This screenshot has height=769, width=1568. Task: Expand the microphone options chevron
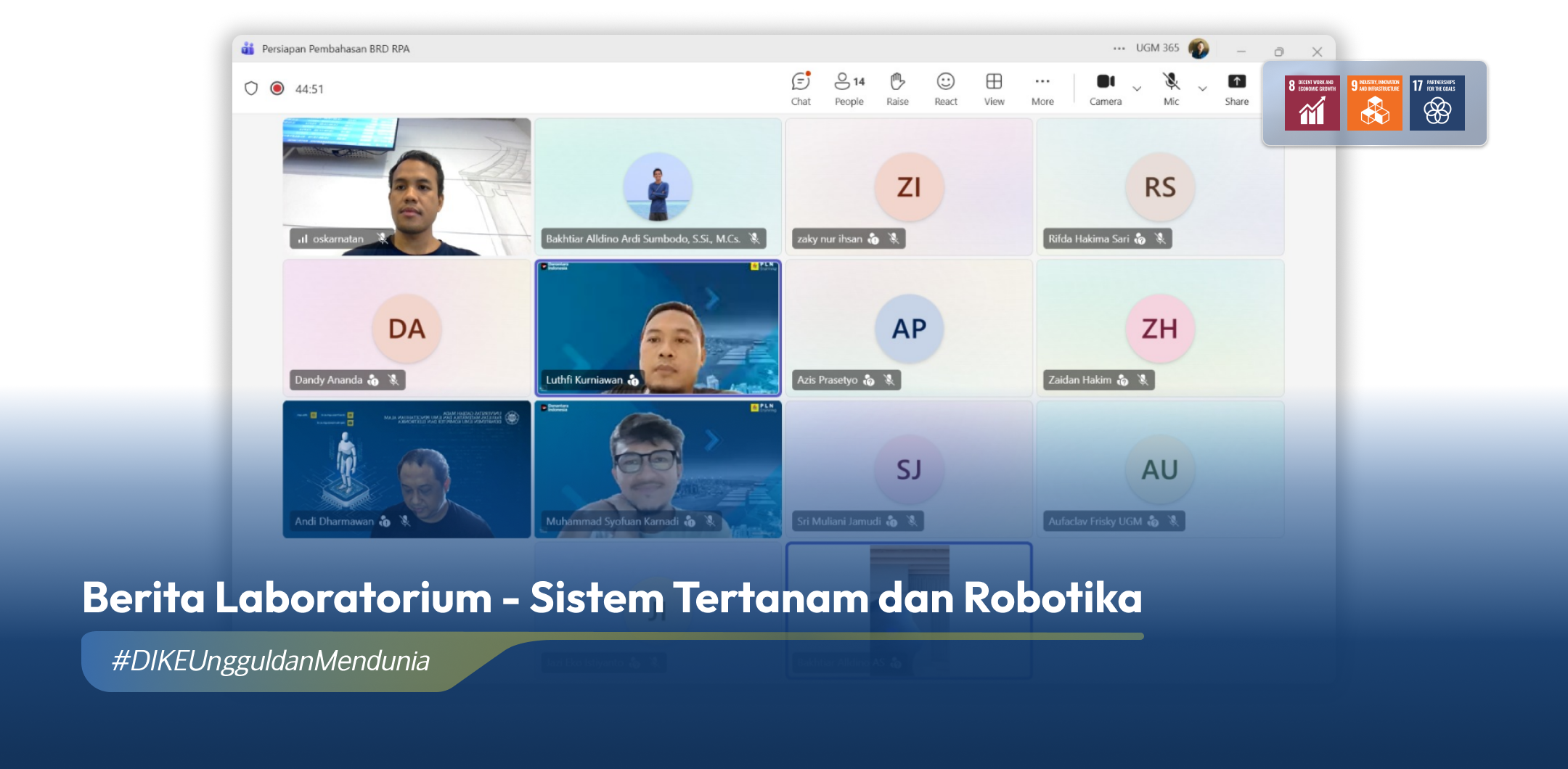point(1203,89)
